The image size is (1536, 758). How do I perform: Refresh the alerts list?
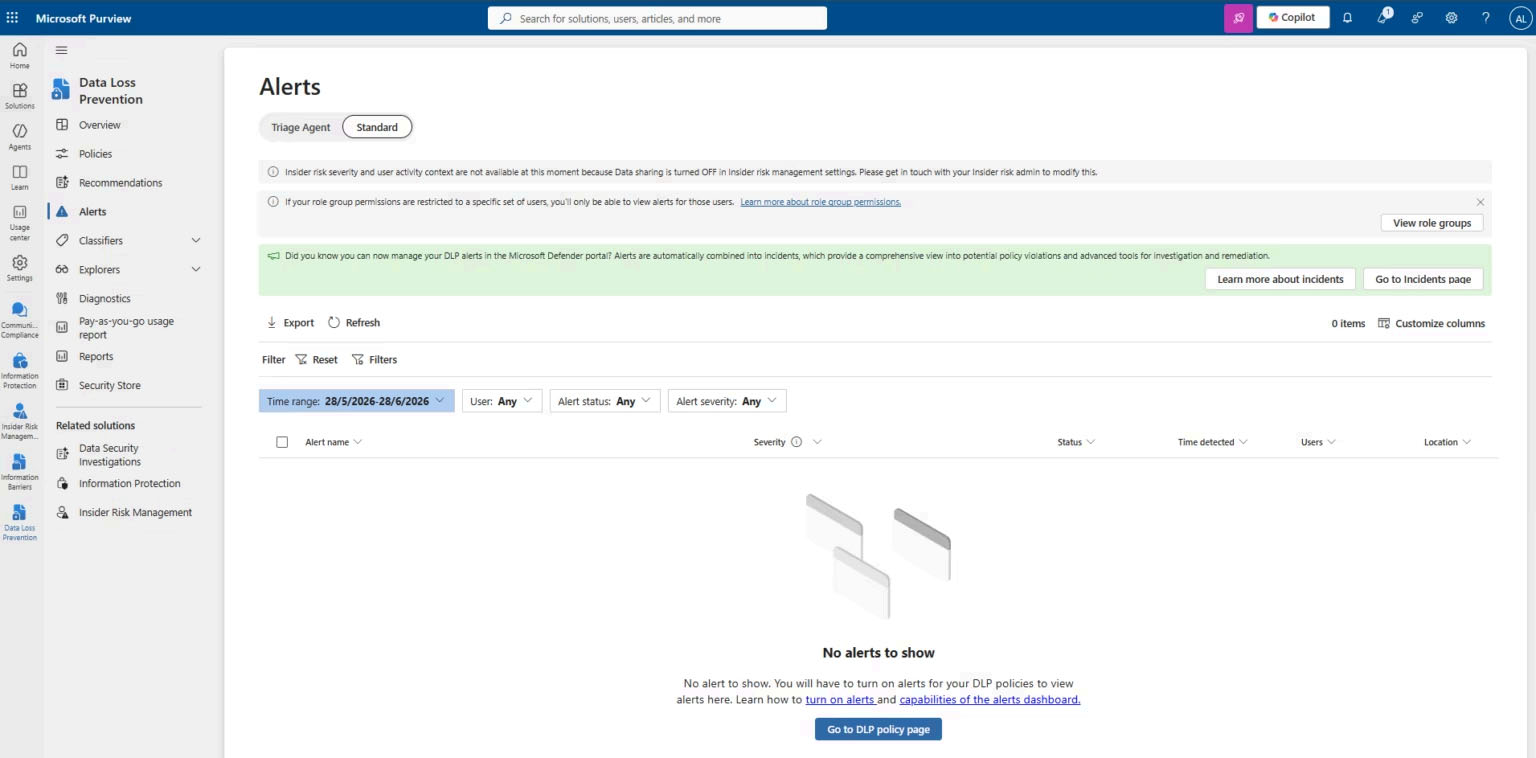[x=354, y=323]
